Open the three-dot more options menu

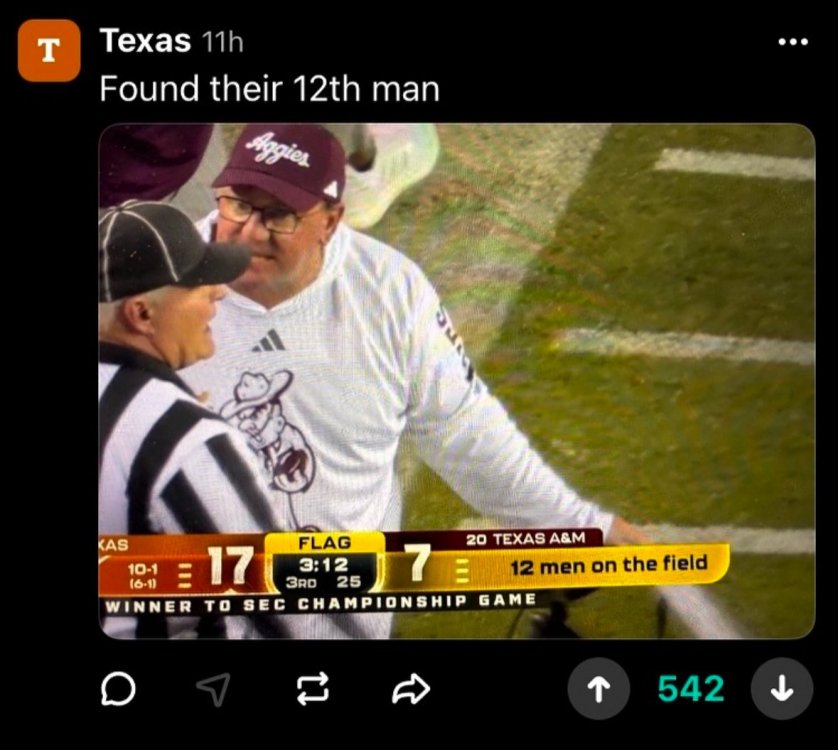point(792,42)
